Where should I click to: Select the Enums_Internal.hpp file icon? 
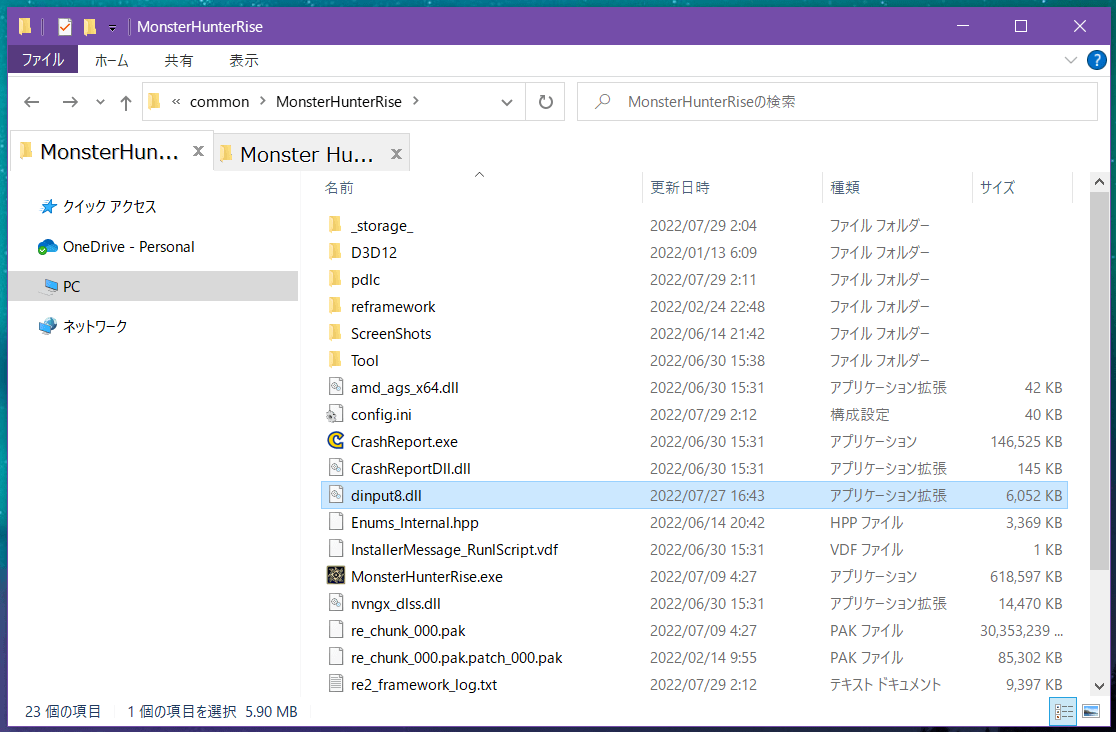[x=336, y=522]
